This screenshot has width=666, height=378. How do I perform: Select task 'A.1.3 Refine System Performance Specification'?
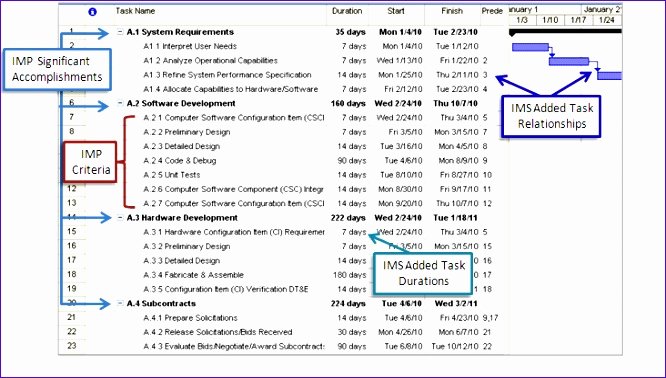click(227, 75)
